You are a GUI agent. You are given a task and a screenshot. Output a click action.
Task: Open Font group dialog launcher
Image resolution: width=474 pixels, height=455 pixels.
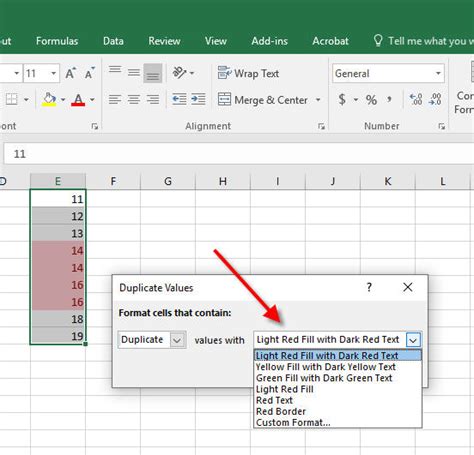point(95,126)
